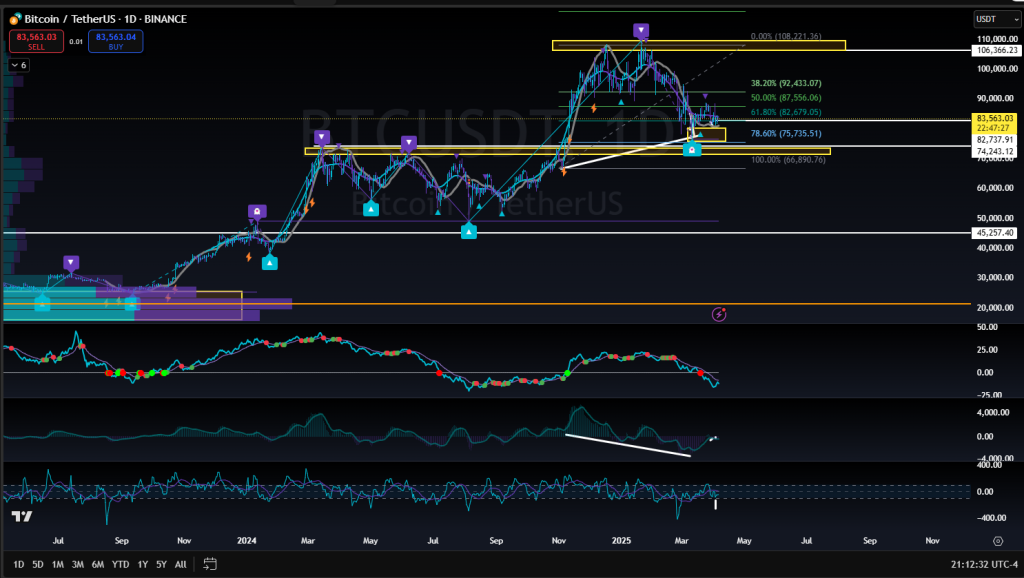Click the purple circled lightning icon
1024x578 pixels.
click(x=719, y=315)
